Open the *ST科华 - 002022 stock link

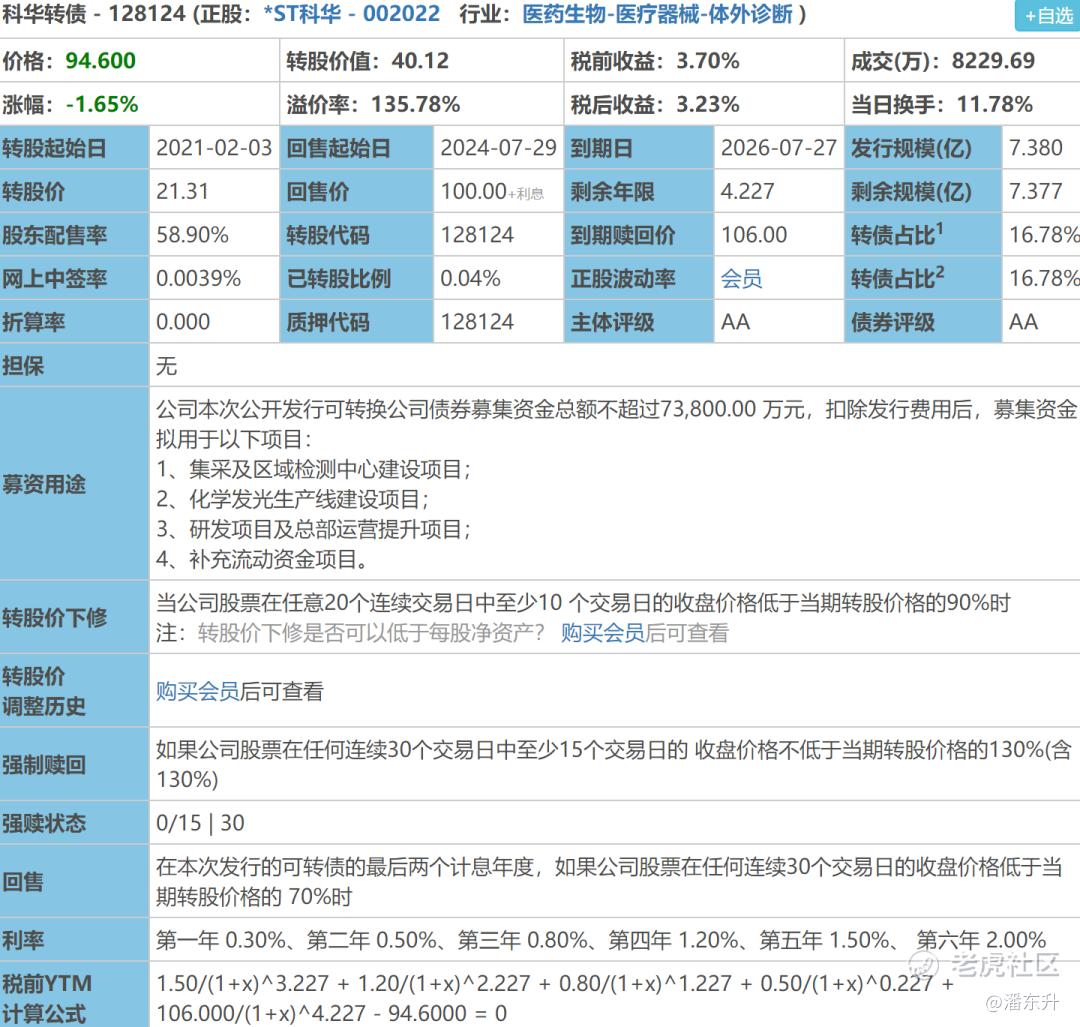[352, 14]
